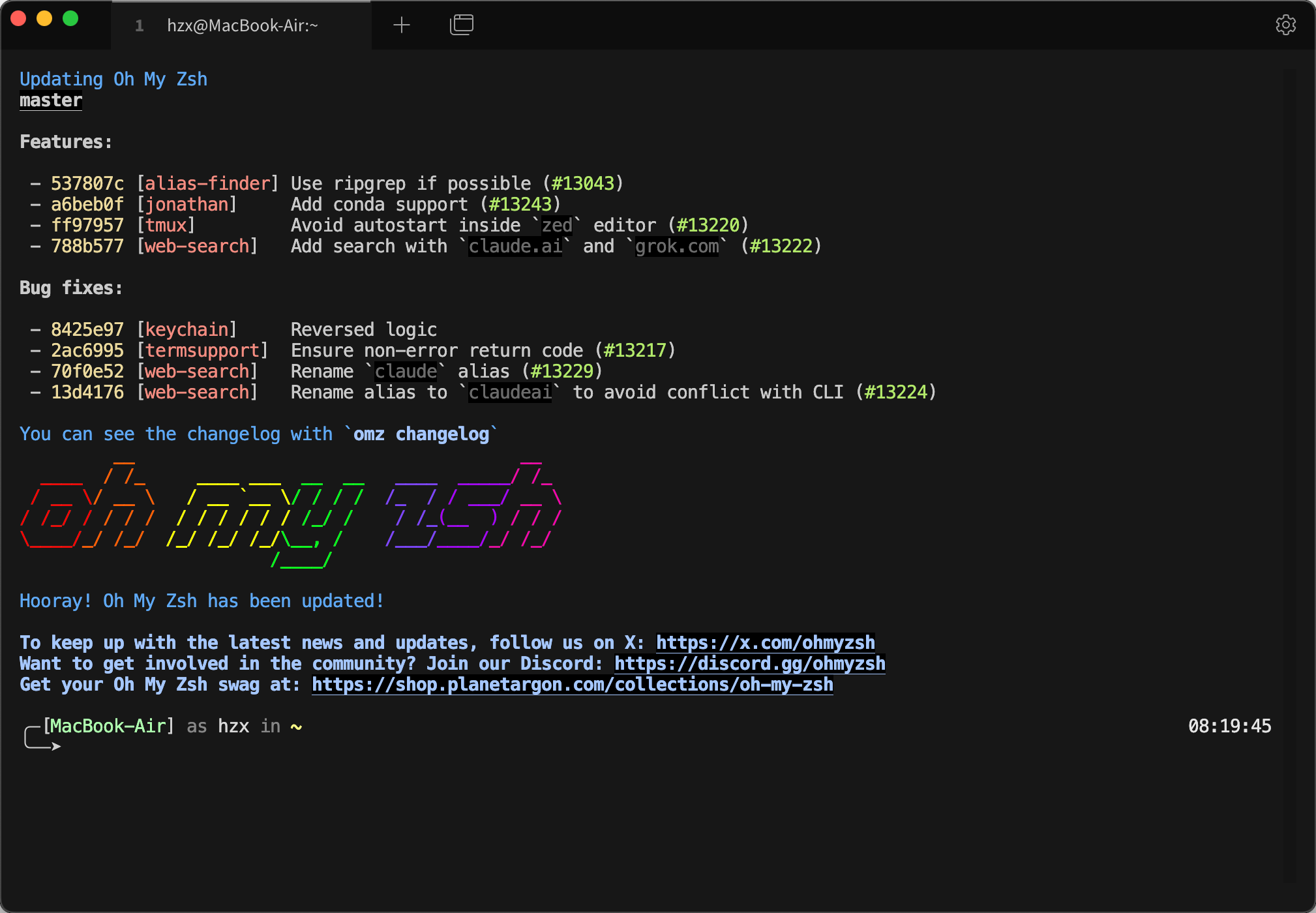This screenshot has width=1316, height=913.
Task: Select the hzx@MacBook-Air:~ tab
Action: (241, 25)
